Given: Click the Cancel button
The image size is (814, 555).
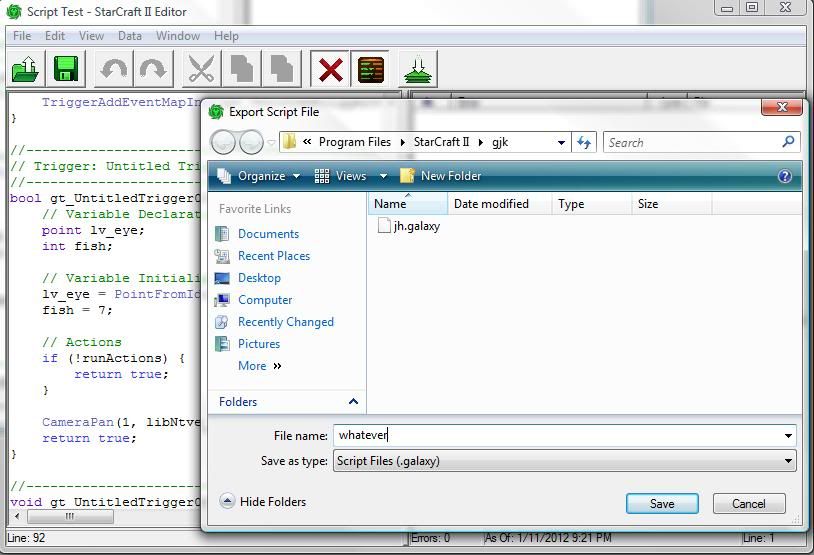Looking at the screenshot, I should pos(748,504).
